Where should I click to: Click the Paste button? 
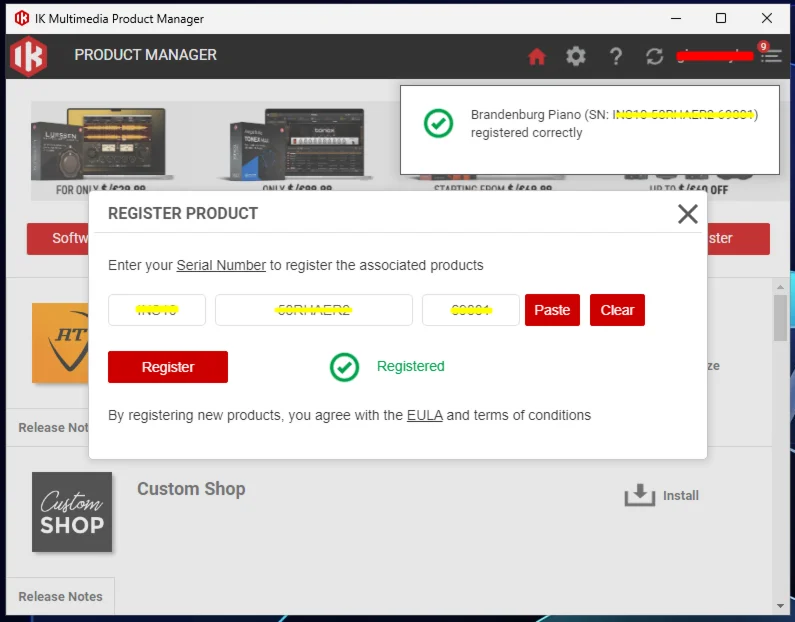click(552, 310)
